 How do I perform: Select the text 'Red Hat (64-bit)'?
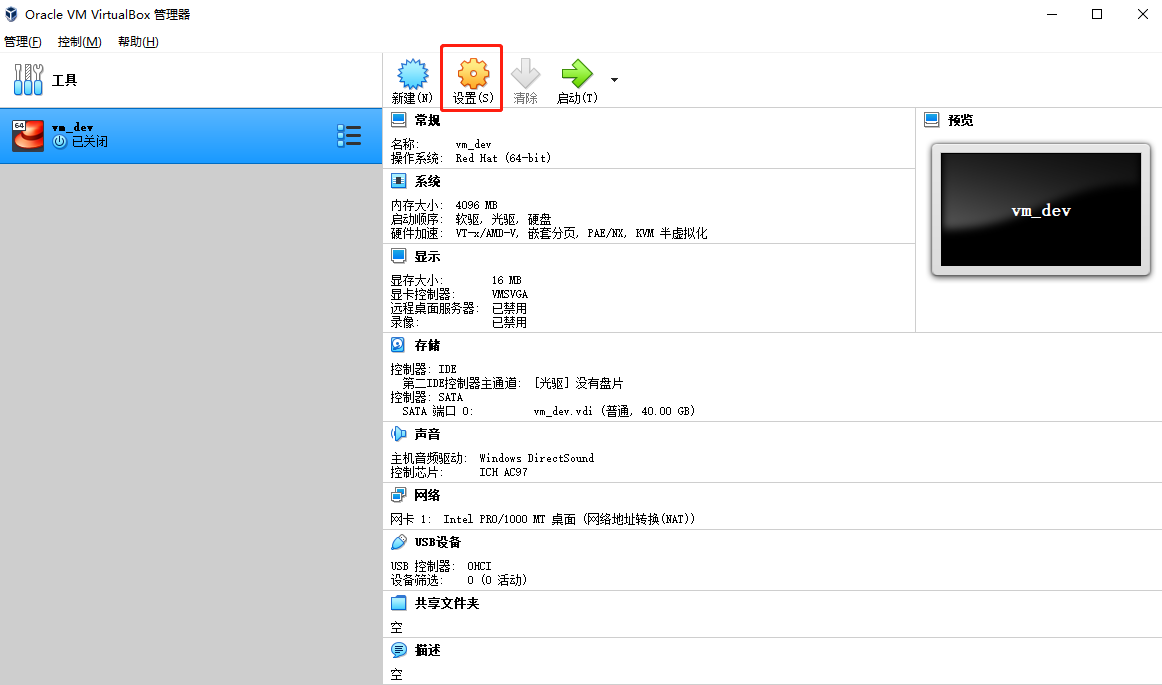pyautogui.click(x=503, y=158)
